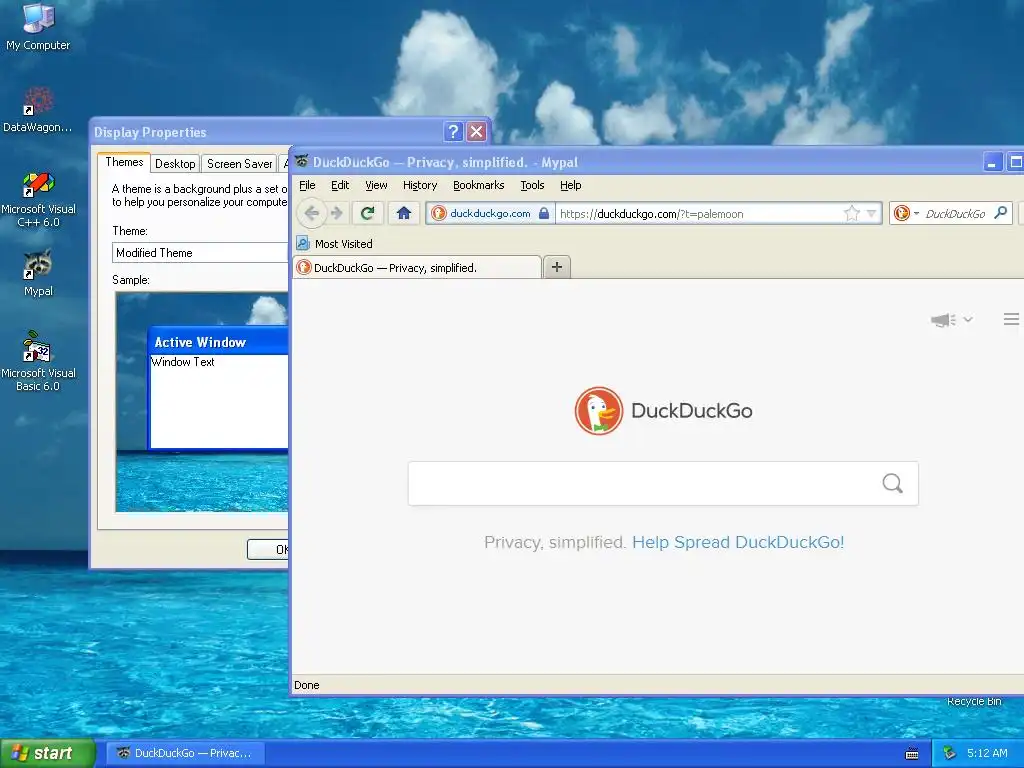The width and height of the screenshot is (1024, 768).
Task: Click the network tray icon near clock
Action: [x=950, y=753]
